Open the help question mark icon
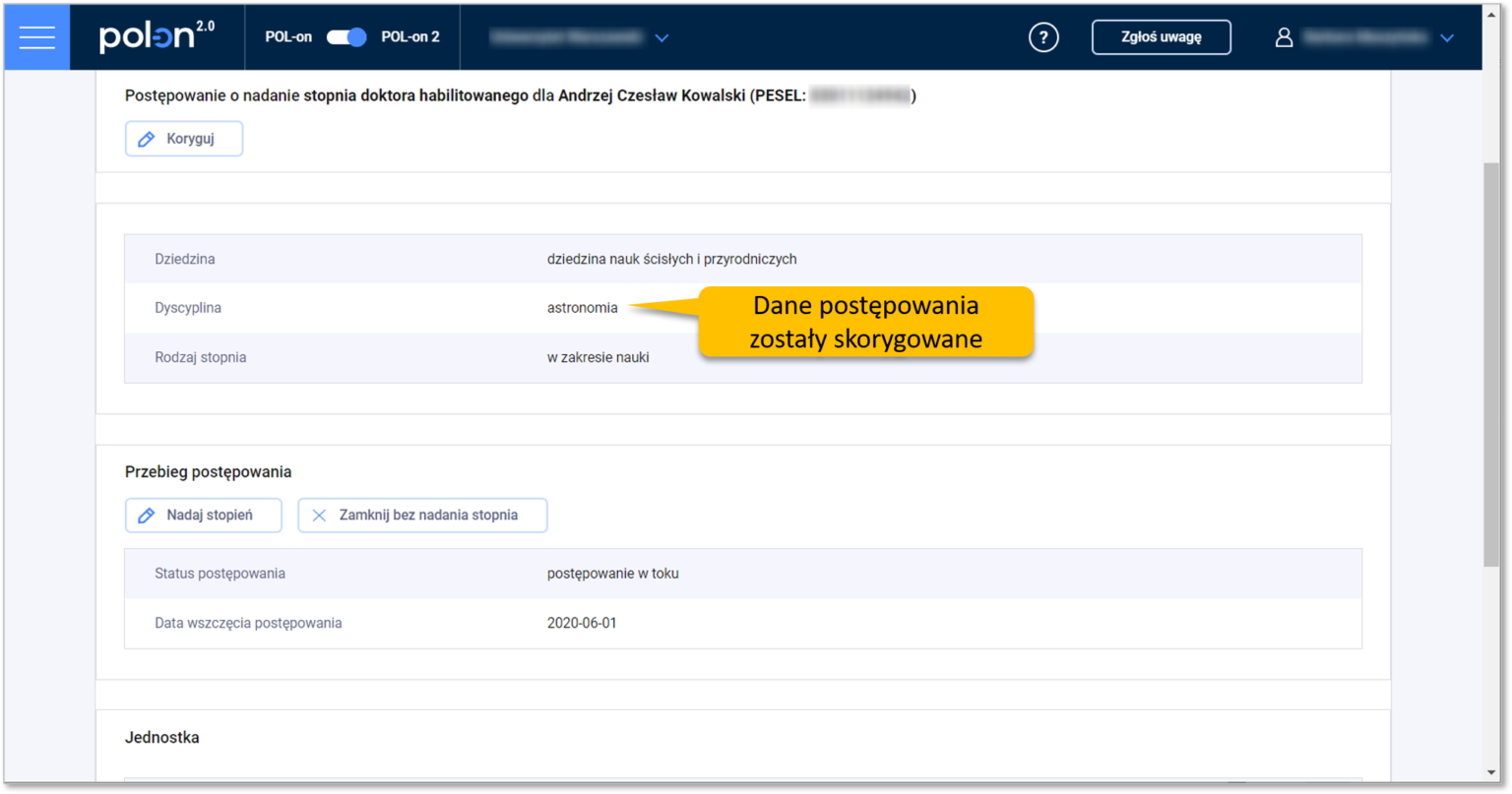Screen dimensions: 1512x794 pos(1043,37)
